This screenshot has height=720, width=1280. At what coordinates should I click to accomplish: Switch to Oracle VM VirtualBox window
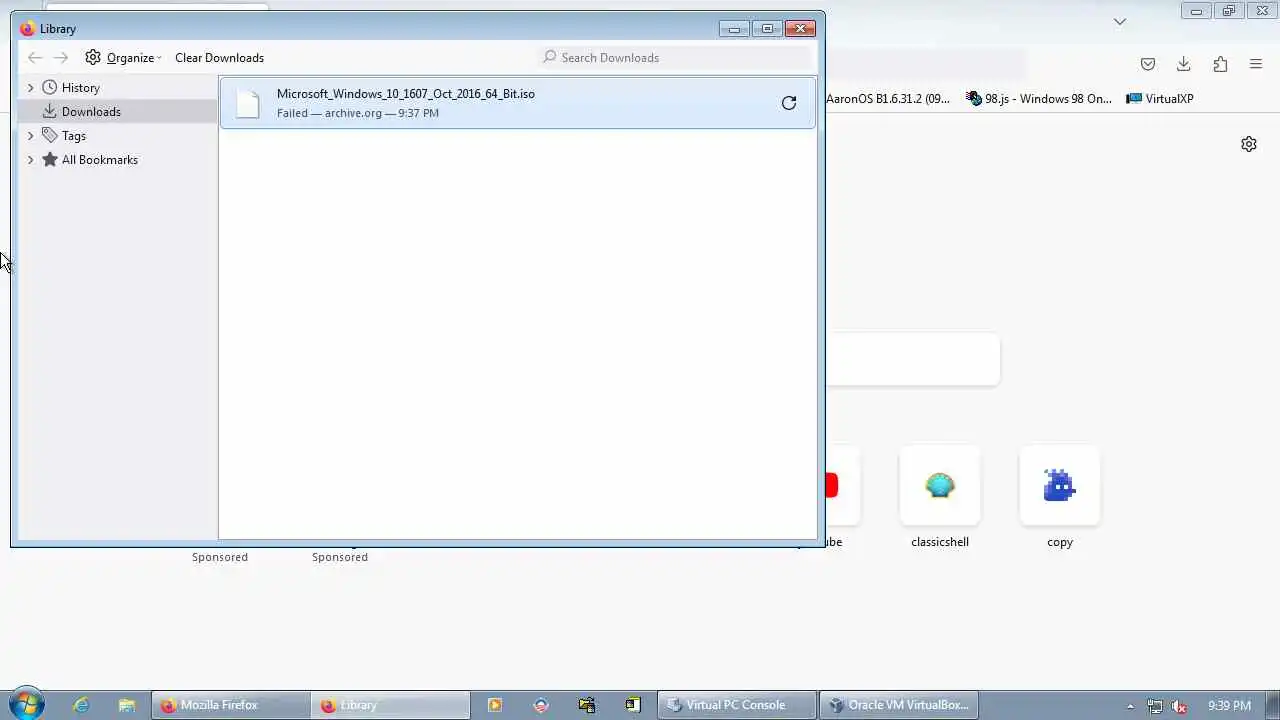click(x=898, y=705)
